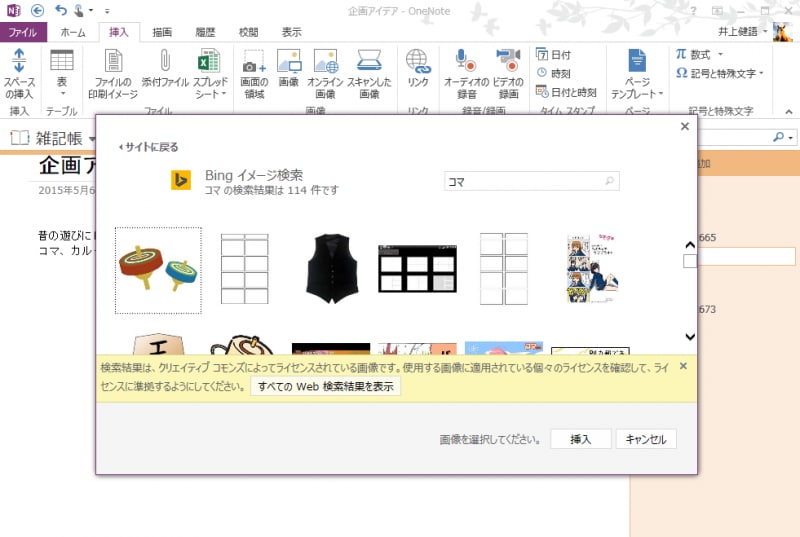Click the undo arrow in quick access

(x=61, y=10)
